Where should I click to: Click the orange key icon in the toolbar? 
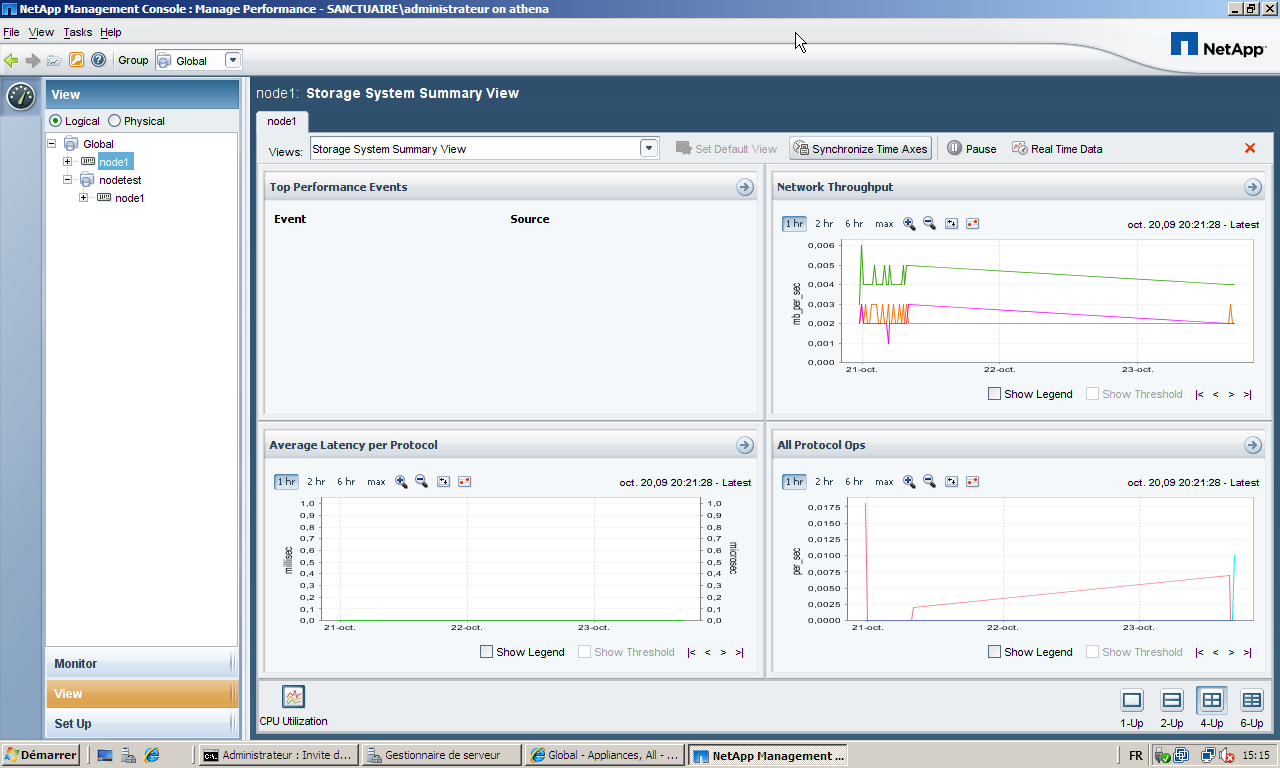point(76,60)
